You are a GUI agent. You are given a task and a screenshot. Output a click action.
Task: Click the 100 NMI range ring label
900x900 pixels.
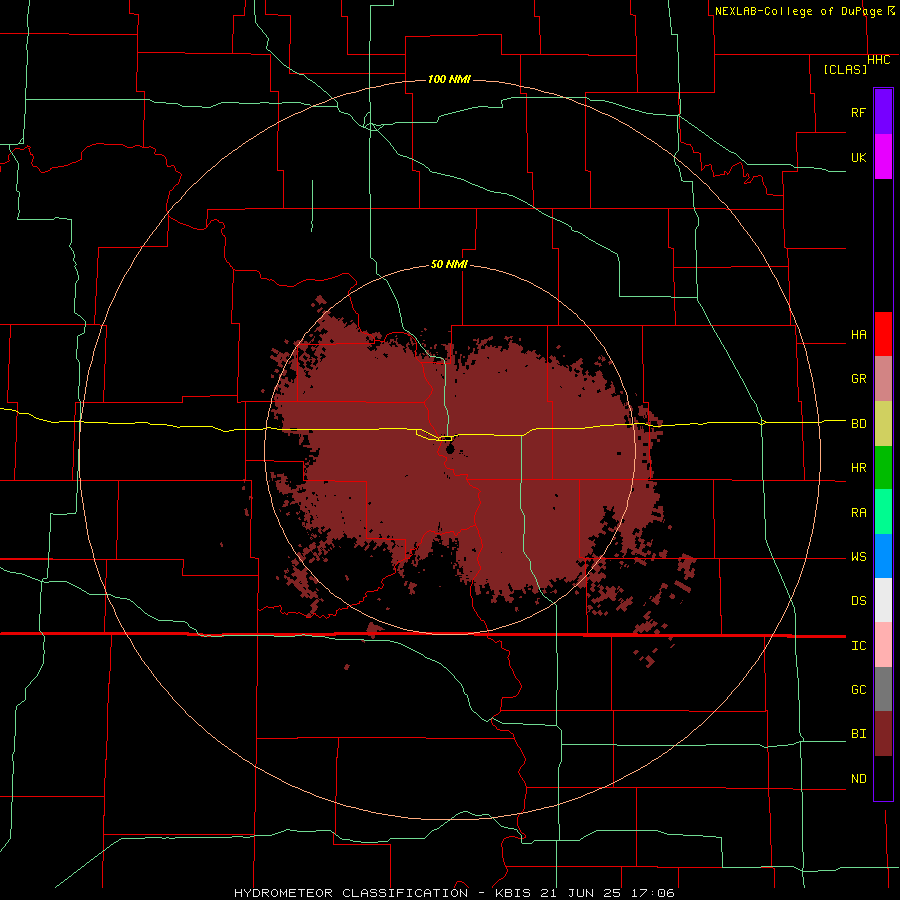[449, 79]
